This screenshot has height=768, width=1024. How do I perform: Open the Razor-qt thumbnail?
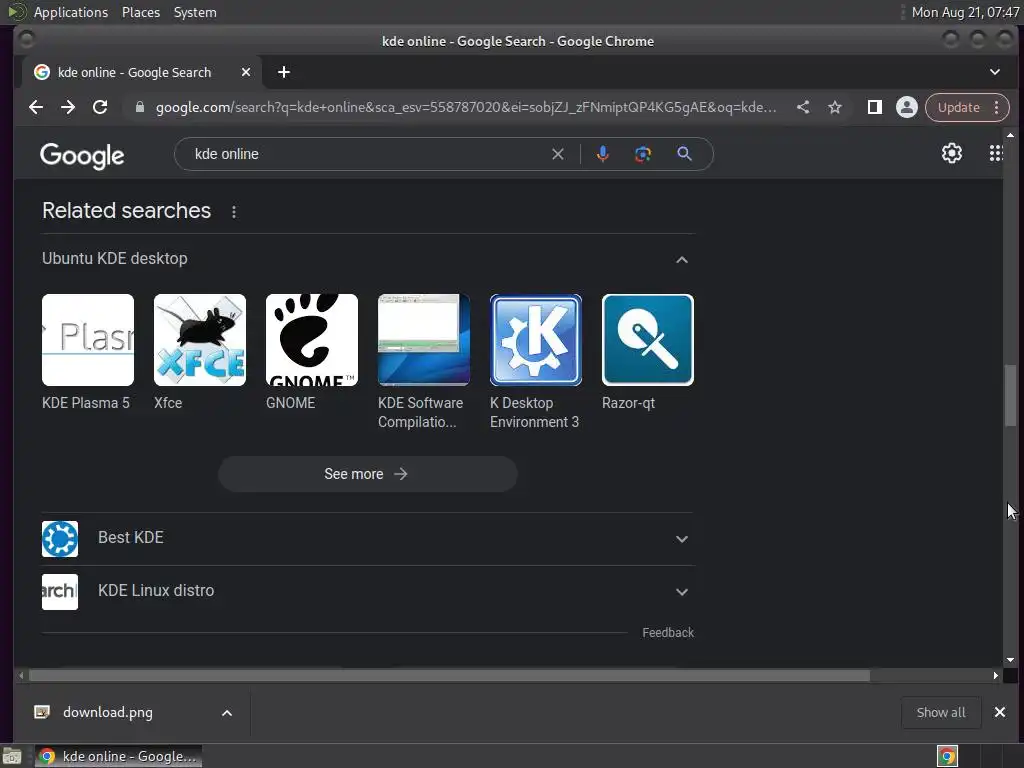(x=648, y=340)
